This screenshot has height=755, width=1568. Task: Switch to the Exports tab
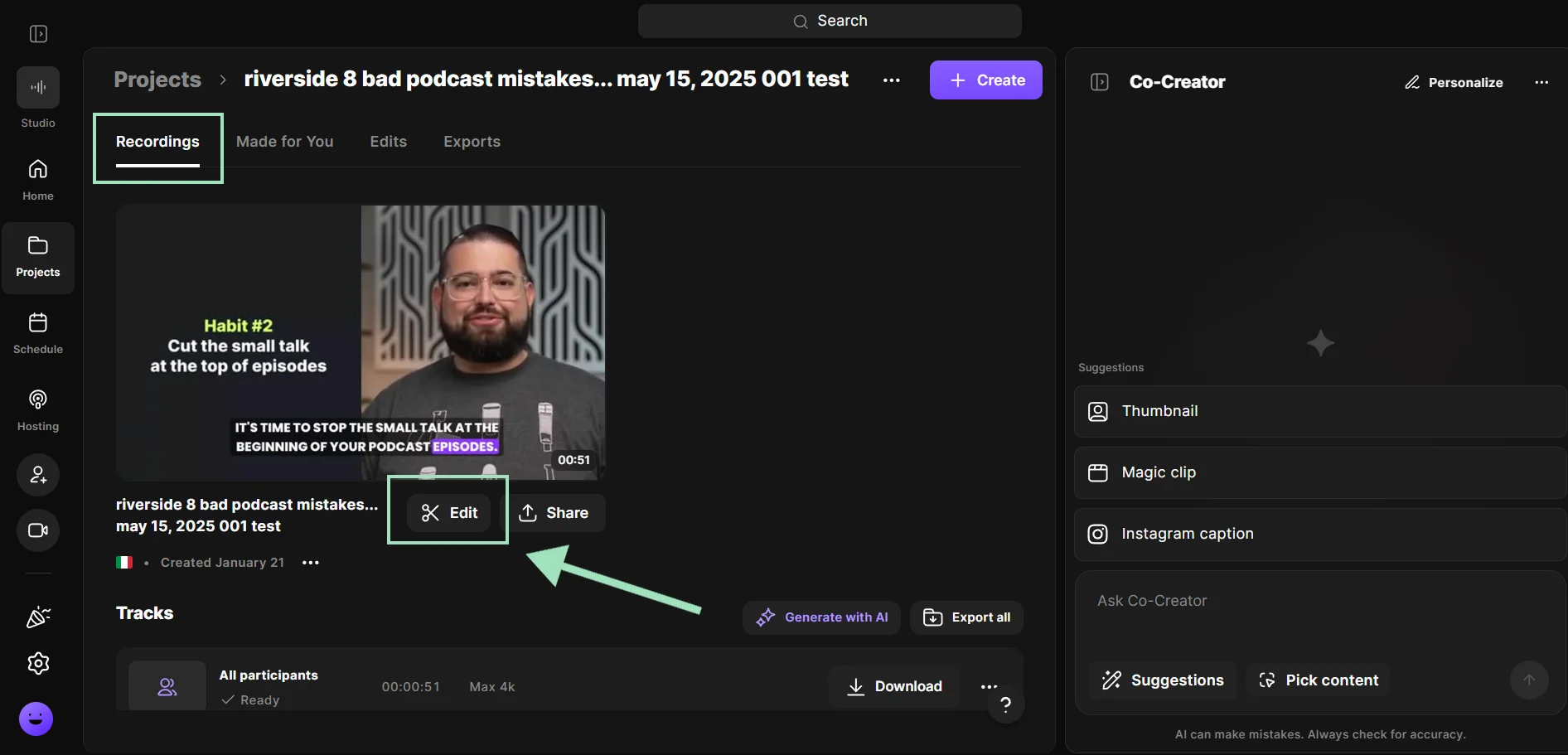click(x=472, y=142)
